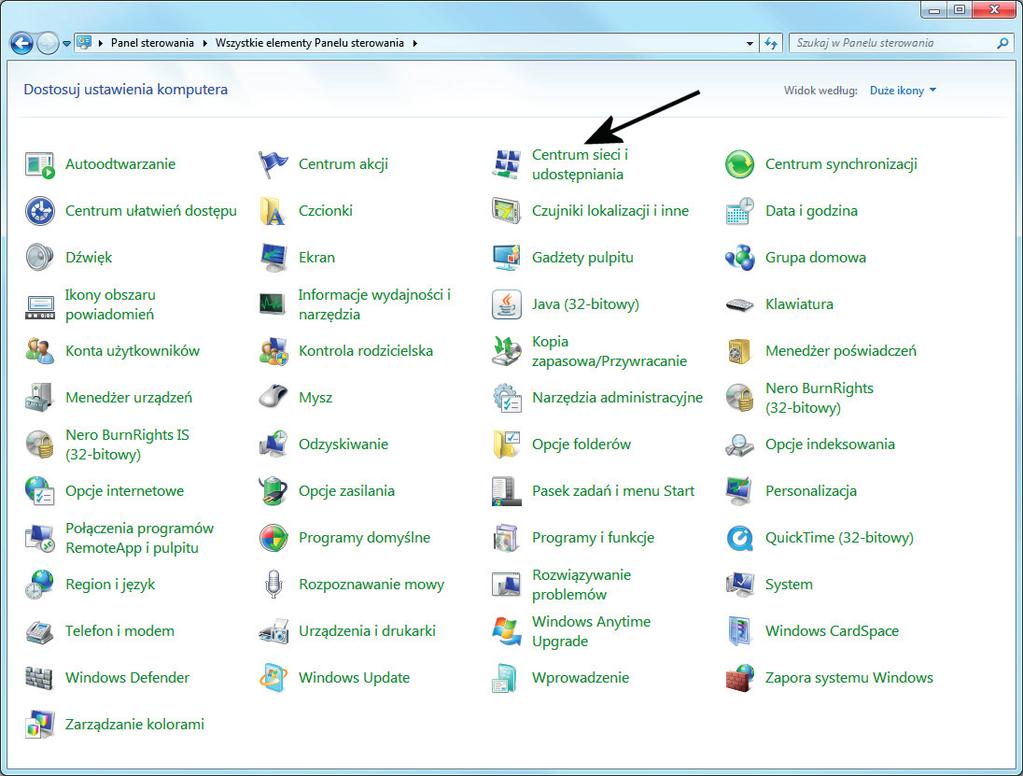Open Centrum sieci i udostępniania icon
Viewport: 1023px width, 776px height.
coord(506,164)
